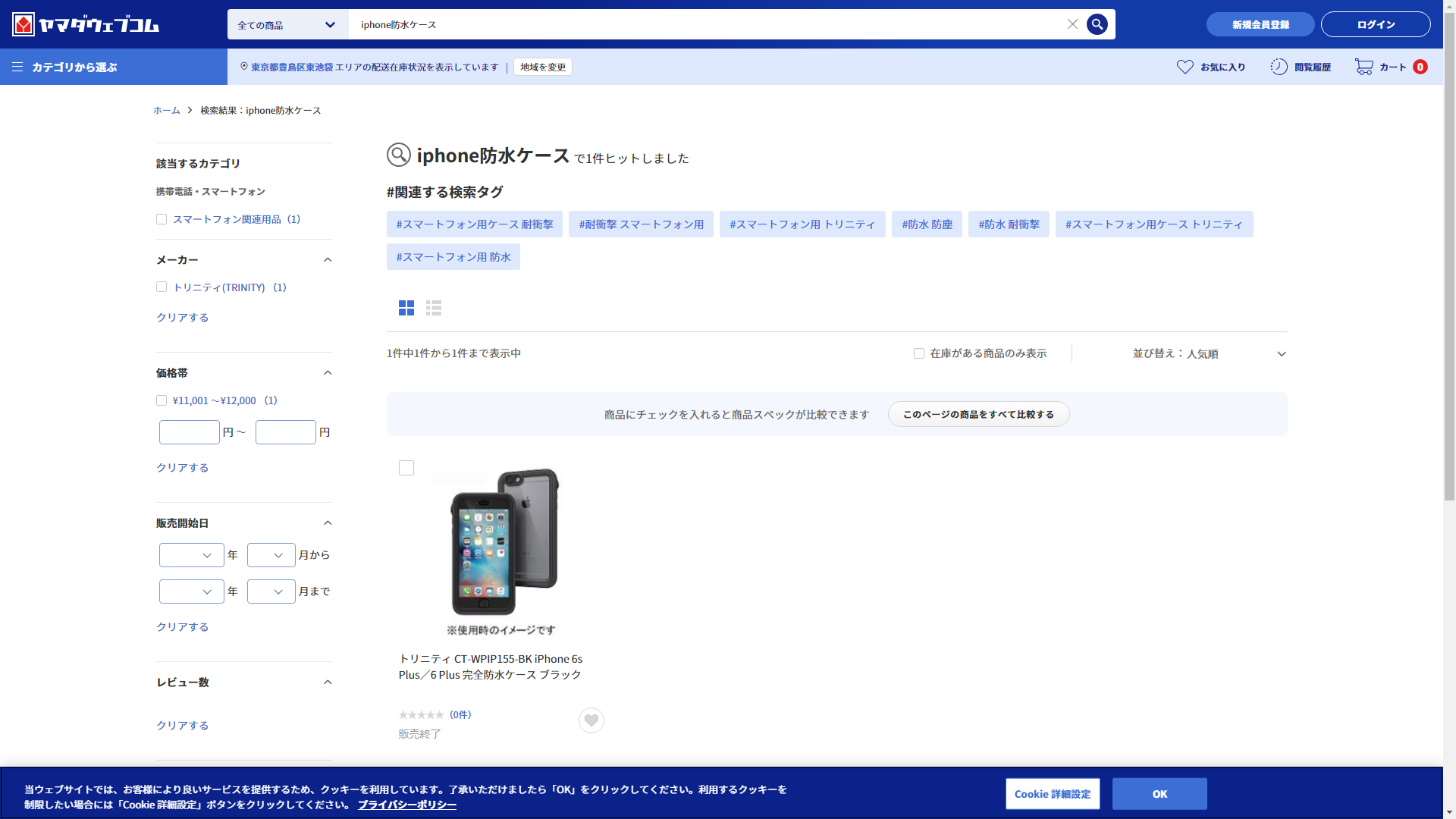The height and width of the screenshot is (819, 1456).
Task: Click the search magnifier icon button
Action: [x=1097, y=24]
